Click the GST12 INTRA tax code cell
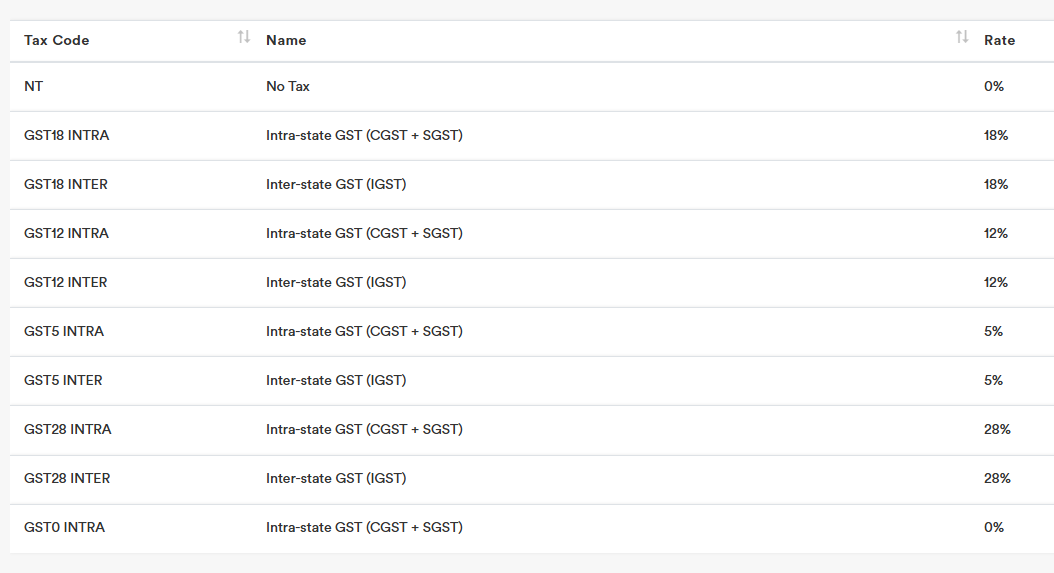 [67, 234]
